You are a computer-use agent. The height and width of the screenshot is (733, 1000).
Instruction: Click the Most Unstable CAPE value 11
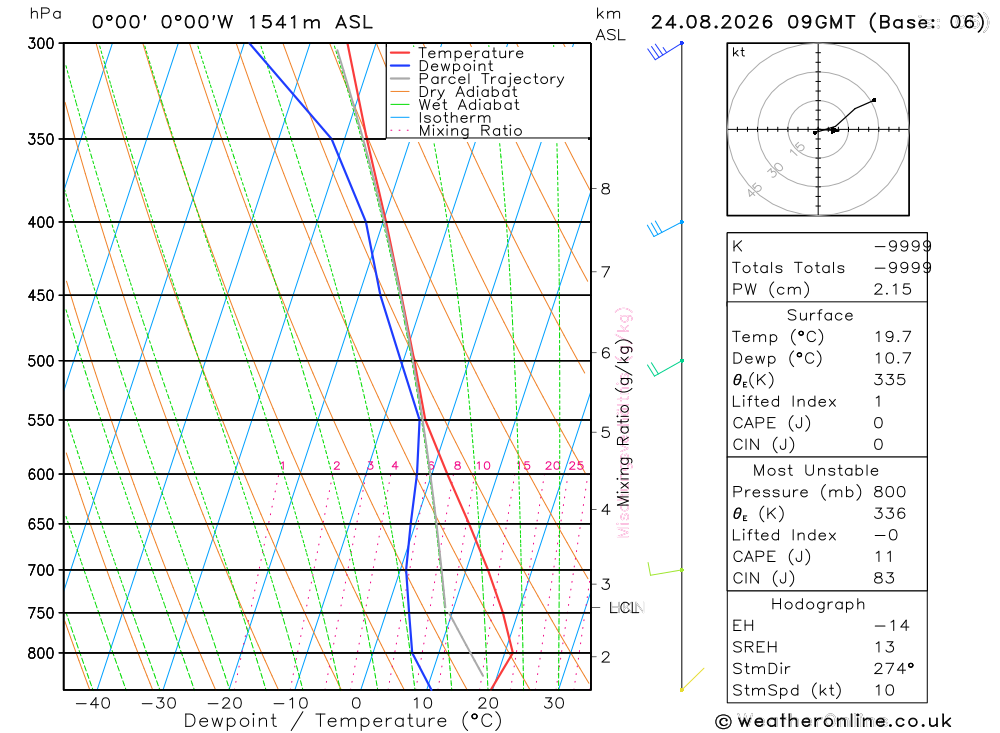pos(884,557)
